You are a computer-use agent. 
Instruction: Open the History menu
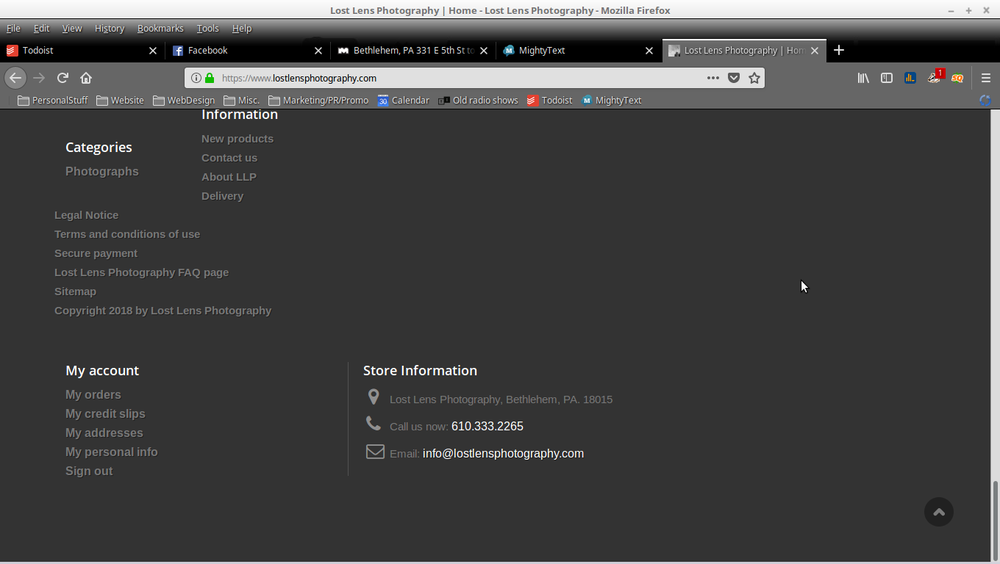click(110, 28)
